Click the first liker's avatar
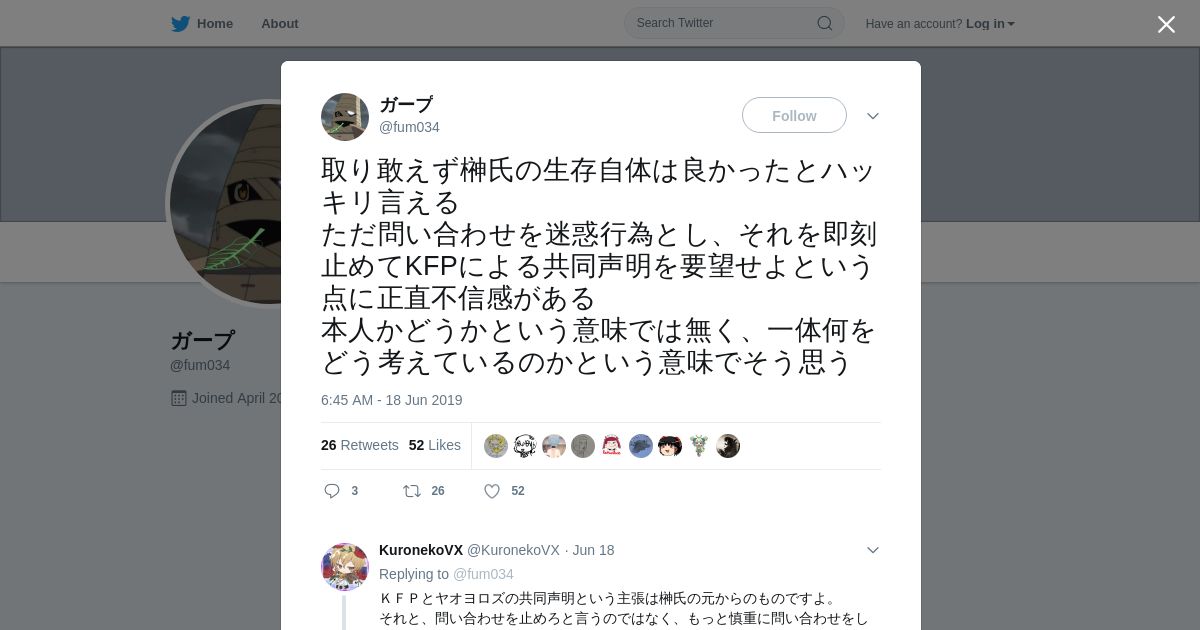 click(496, 446)
